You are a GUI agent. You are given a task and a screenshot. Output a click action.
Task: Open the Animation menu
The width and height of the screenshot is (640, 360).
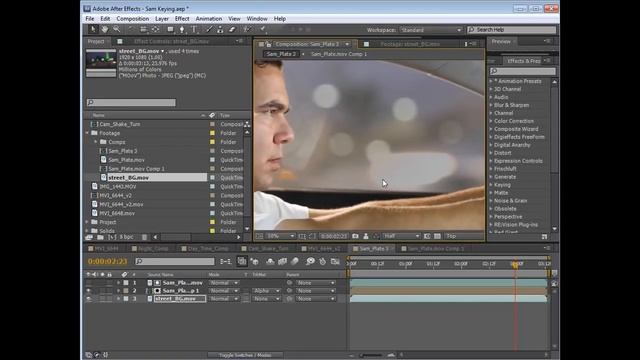tap(209, 19)
